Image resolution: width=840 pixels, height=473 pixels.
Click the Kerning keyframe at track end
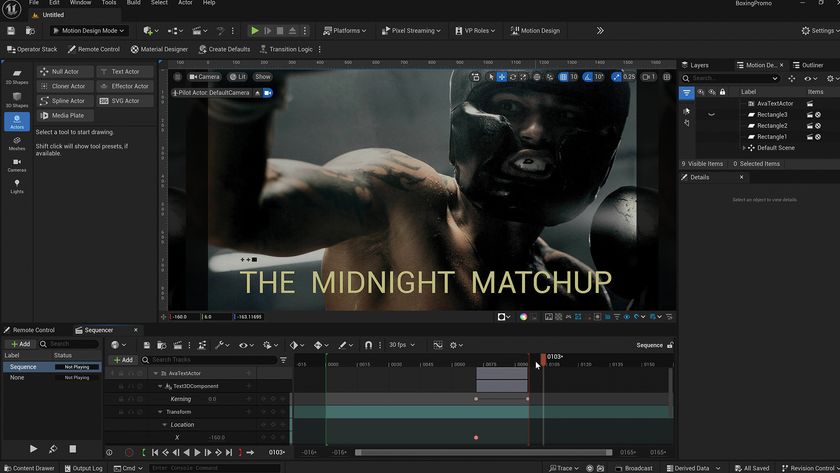pyautogui.click(x=528, y=399)
